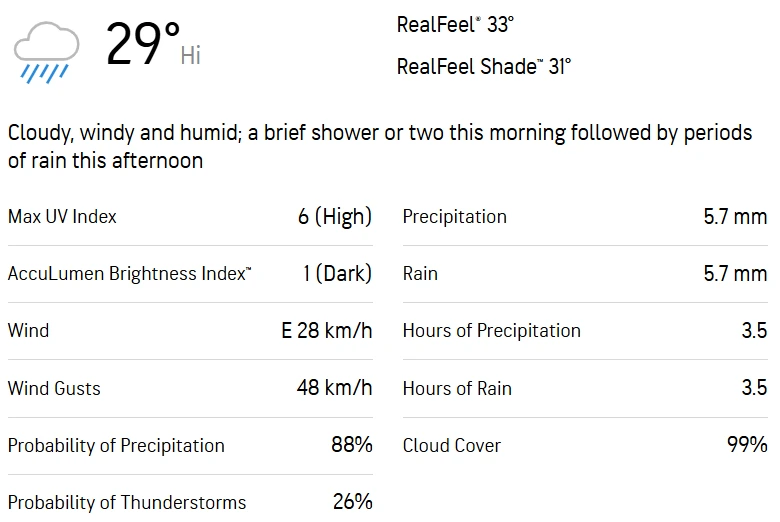The width and height of the screenshot is (780, 522).
Task: Click the 48 km/h wind gusts value
Action: pos(334,388)
